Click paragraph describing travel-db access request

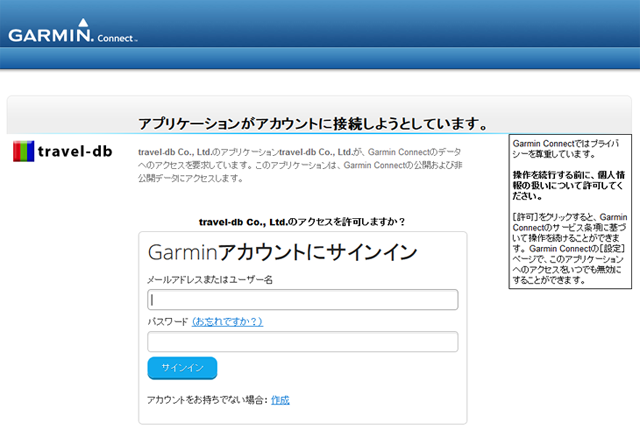tap(300, 165)
